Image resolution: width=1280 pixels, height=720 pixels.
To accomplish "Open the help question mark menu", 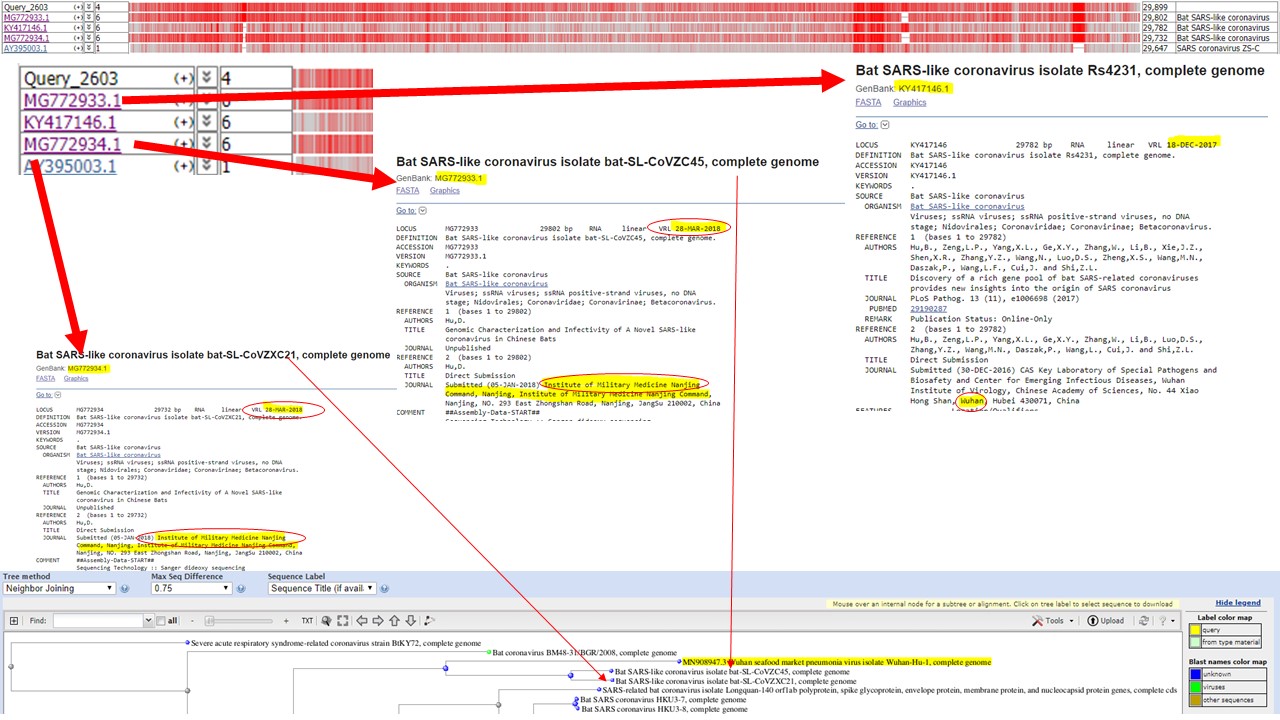I will (x=1166, y=621).
